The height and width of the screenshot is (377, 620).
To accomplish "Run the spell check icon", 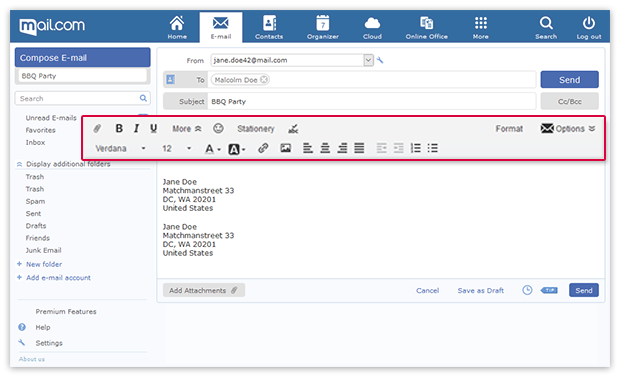I will [x=293, y=129].
